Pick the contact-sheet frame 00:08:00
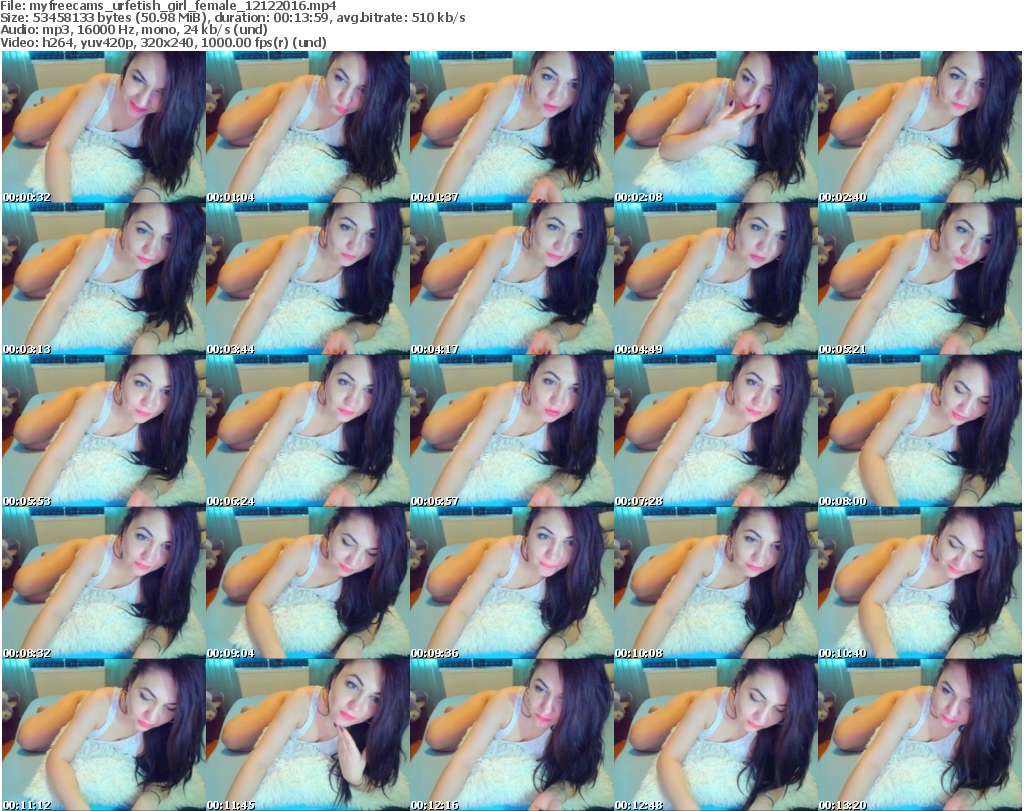This screenshot has height=811, width=1024. point(920,431)
